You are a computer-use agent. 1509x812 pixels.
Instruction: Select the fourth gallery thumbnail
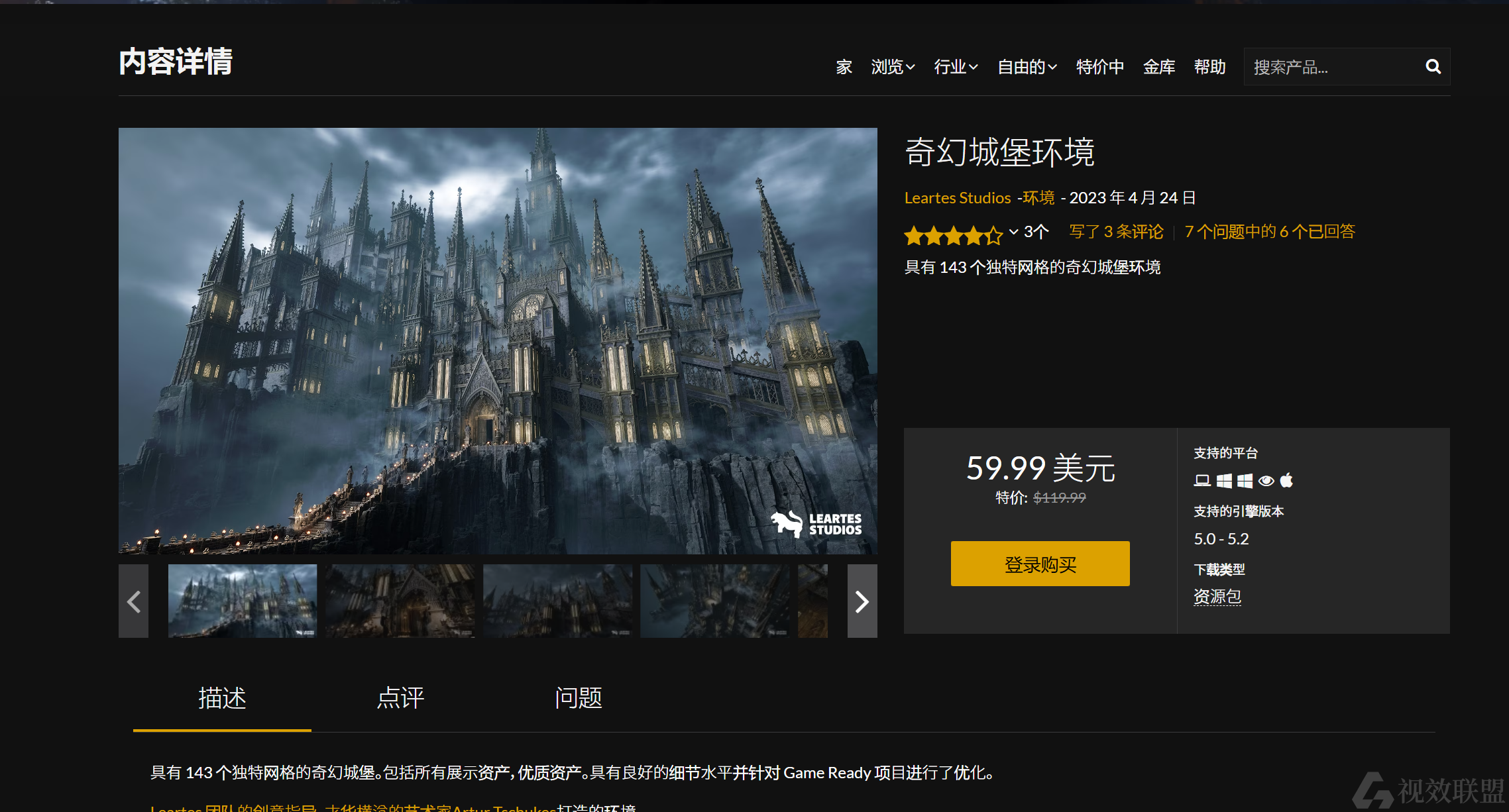715,601
